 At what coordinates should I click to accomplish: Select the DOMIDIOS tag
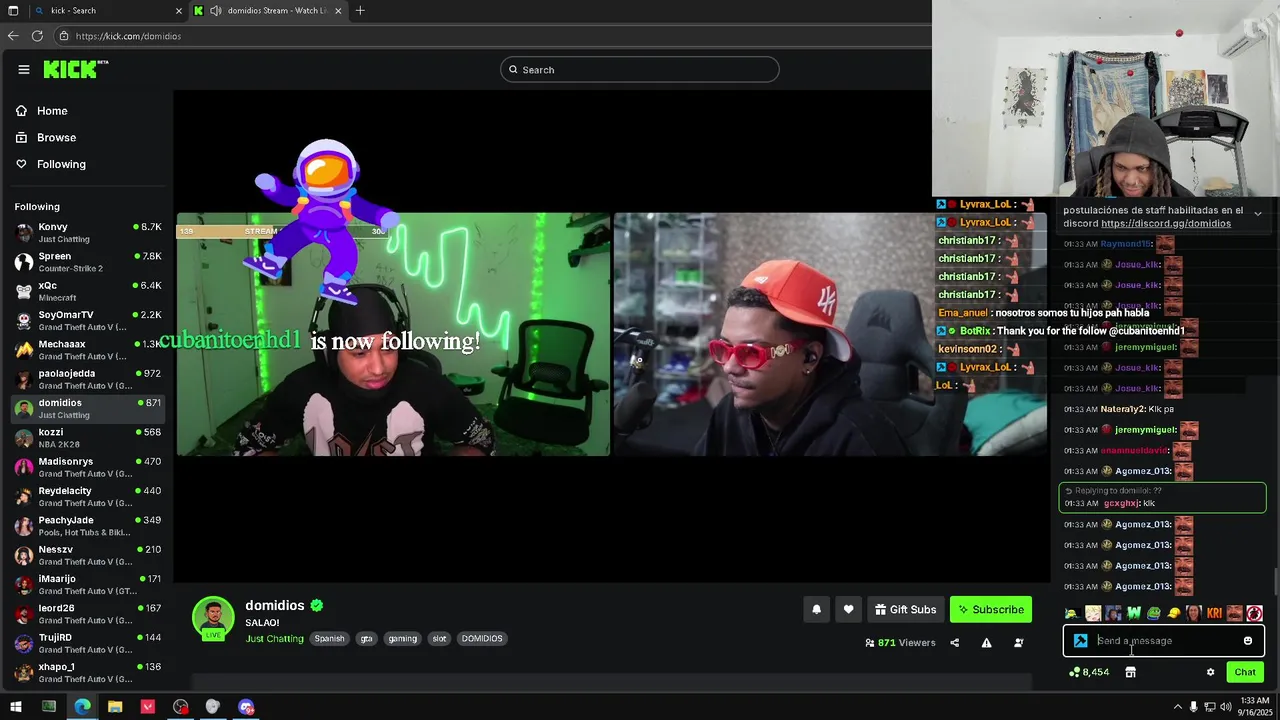click(x=482, y=638)
